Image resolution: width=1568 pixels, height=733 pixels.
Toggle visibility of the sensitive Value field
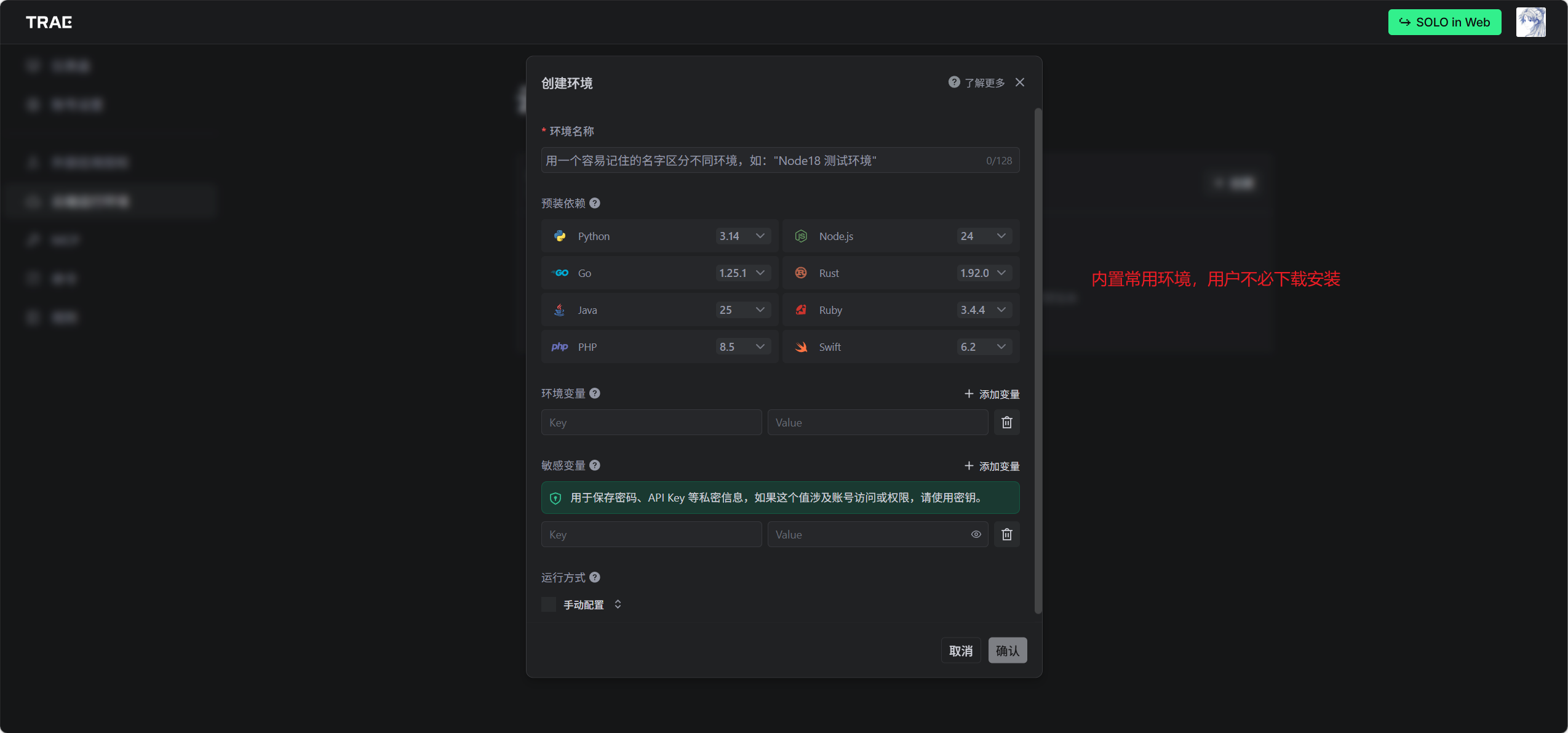(976, 534)
